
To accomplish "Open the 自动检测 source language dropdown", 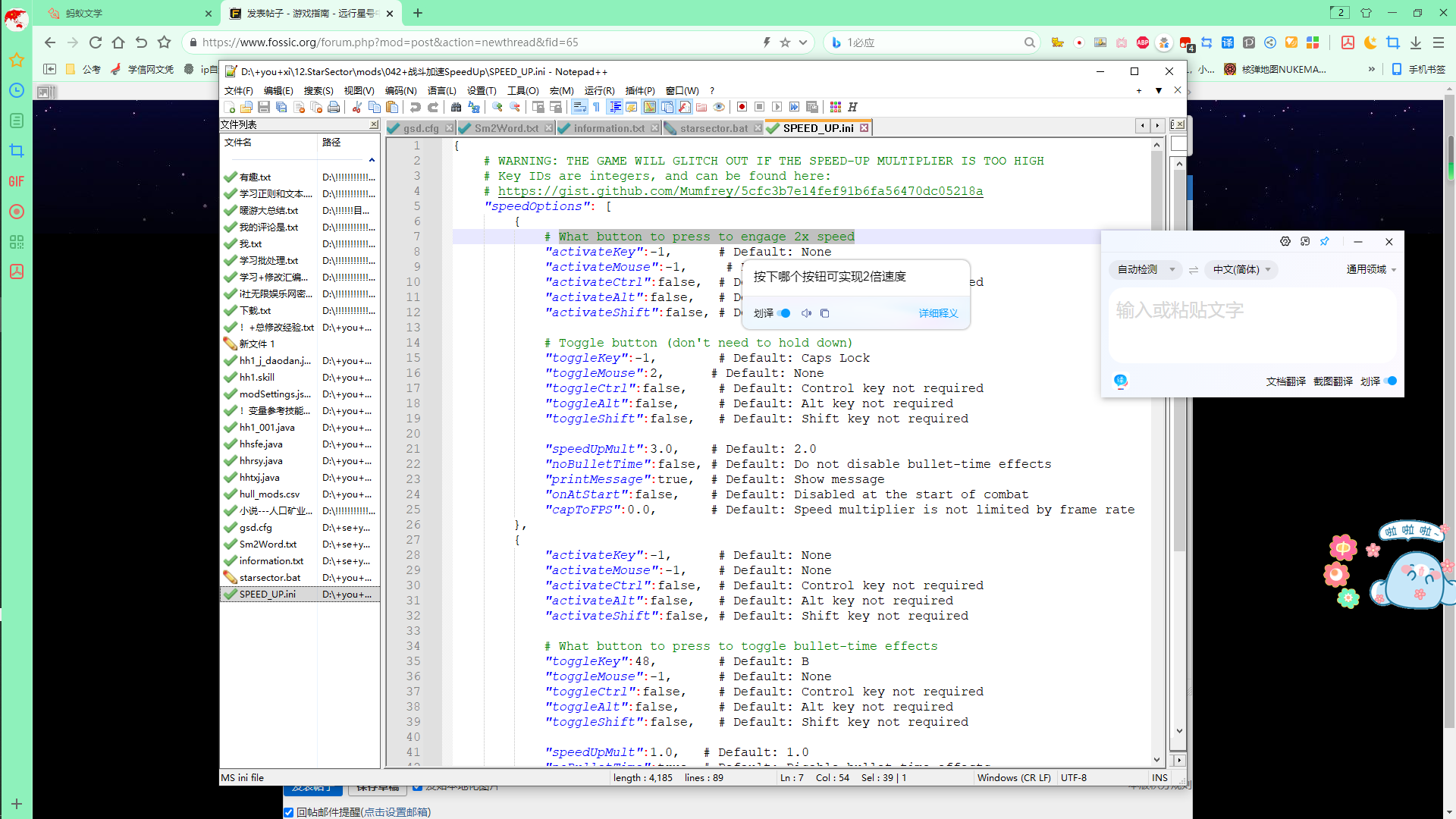I will pyautogui.click(x=1145, y=269).
